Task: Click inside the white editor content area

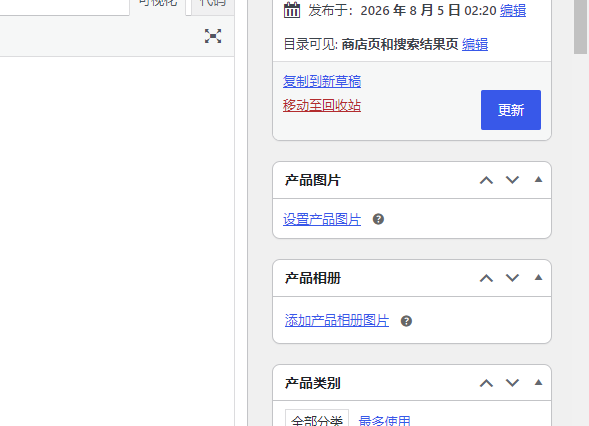Action: point(117,241)
